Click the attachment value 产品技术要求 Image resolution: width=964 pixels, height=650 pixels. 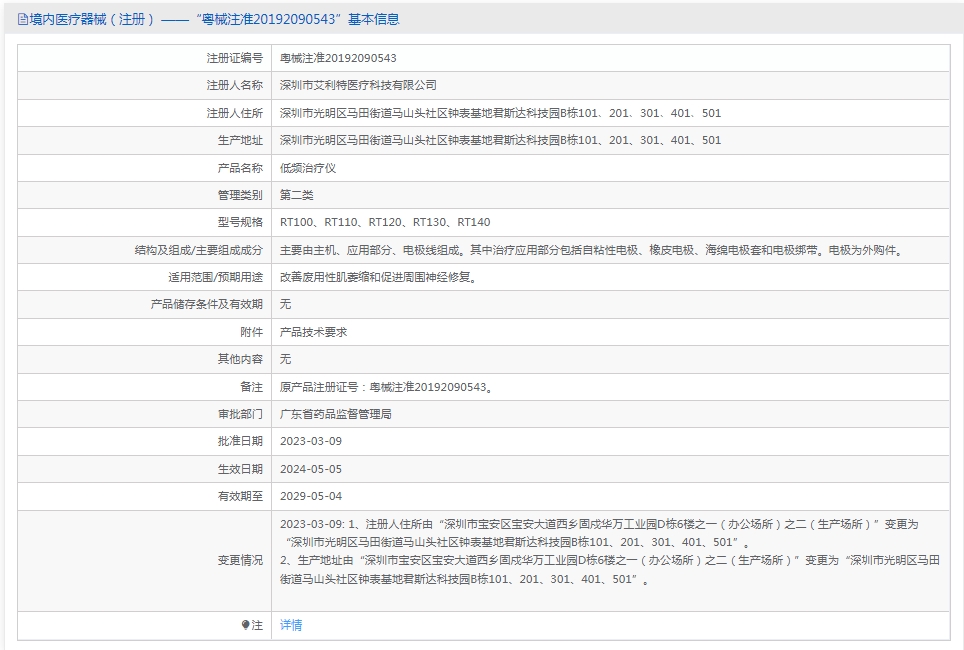(x=314, y=332)
